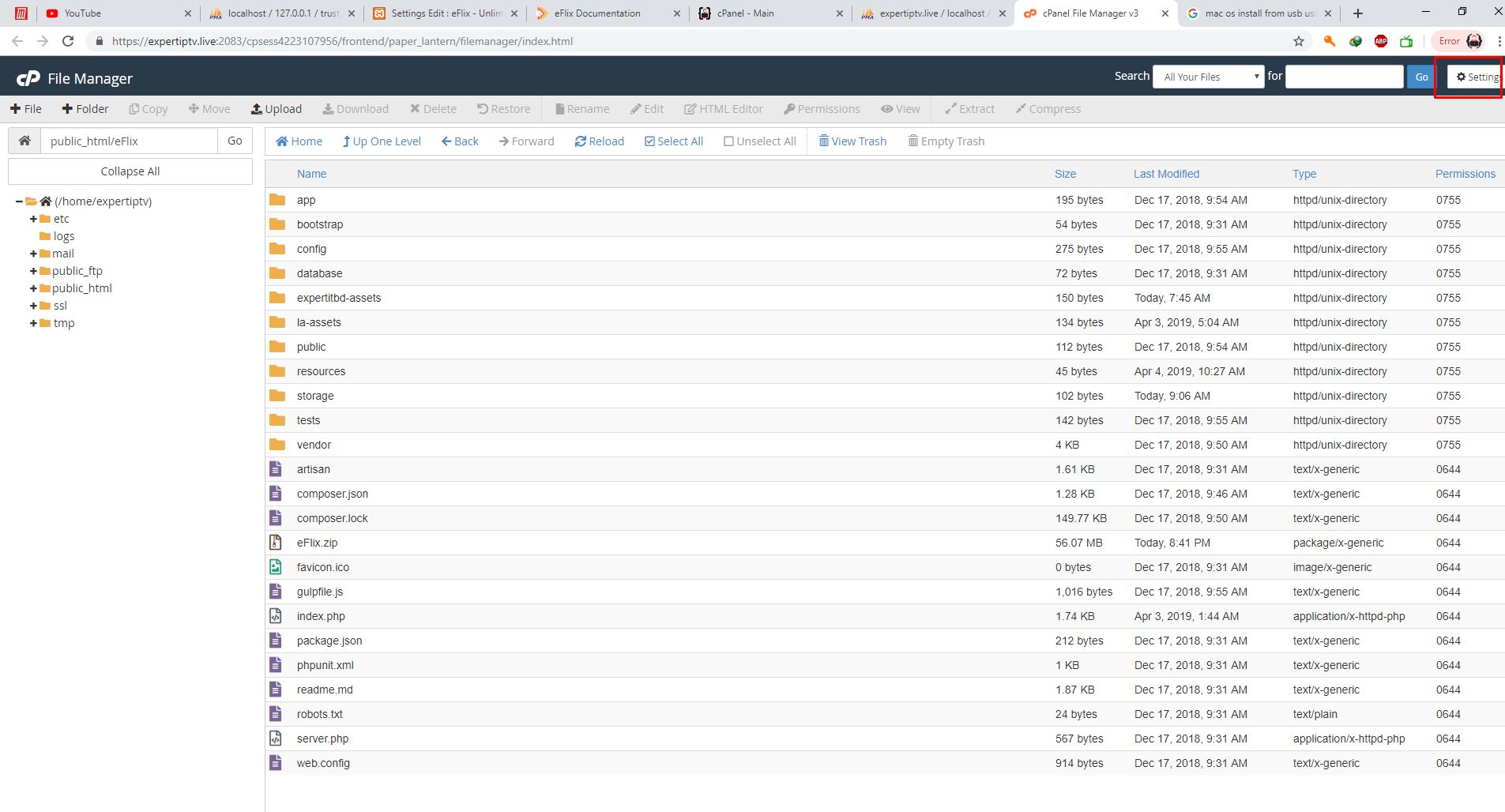Click Permissions in the toolbar
1505x812 pixels.
point(822,109)
